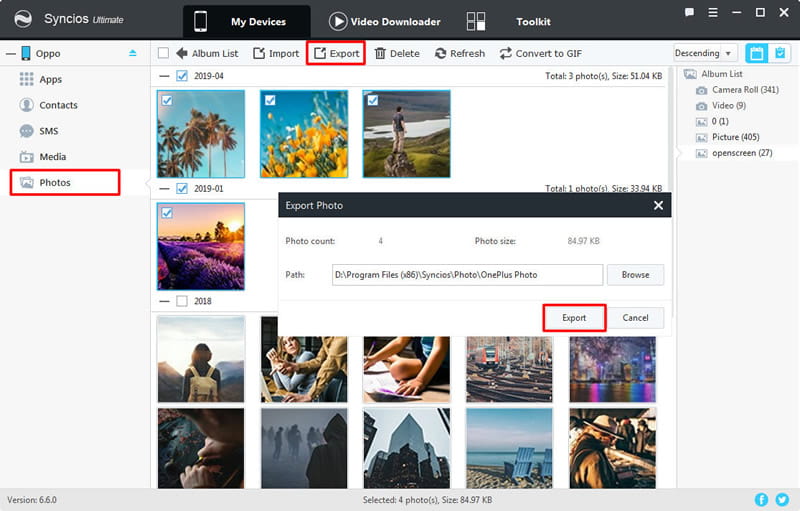Open the Toolkit tab
800x511 pixels.
coord(508,21)
